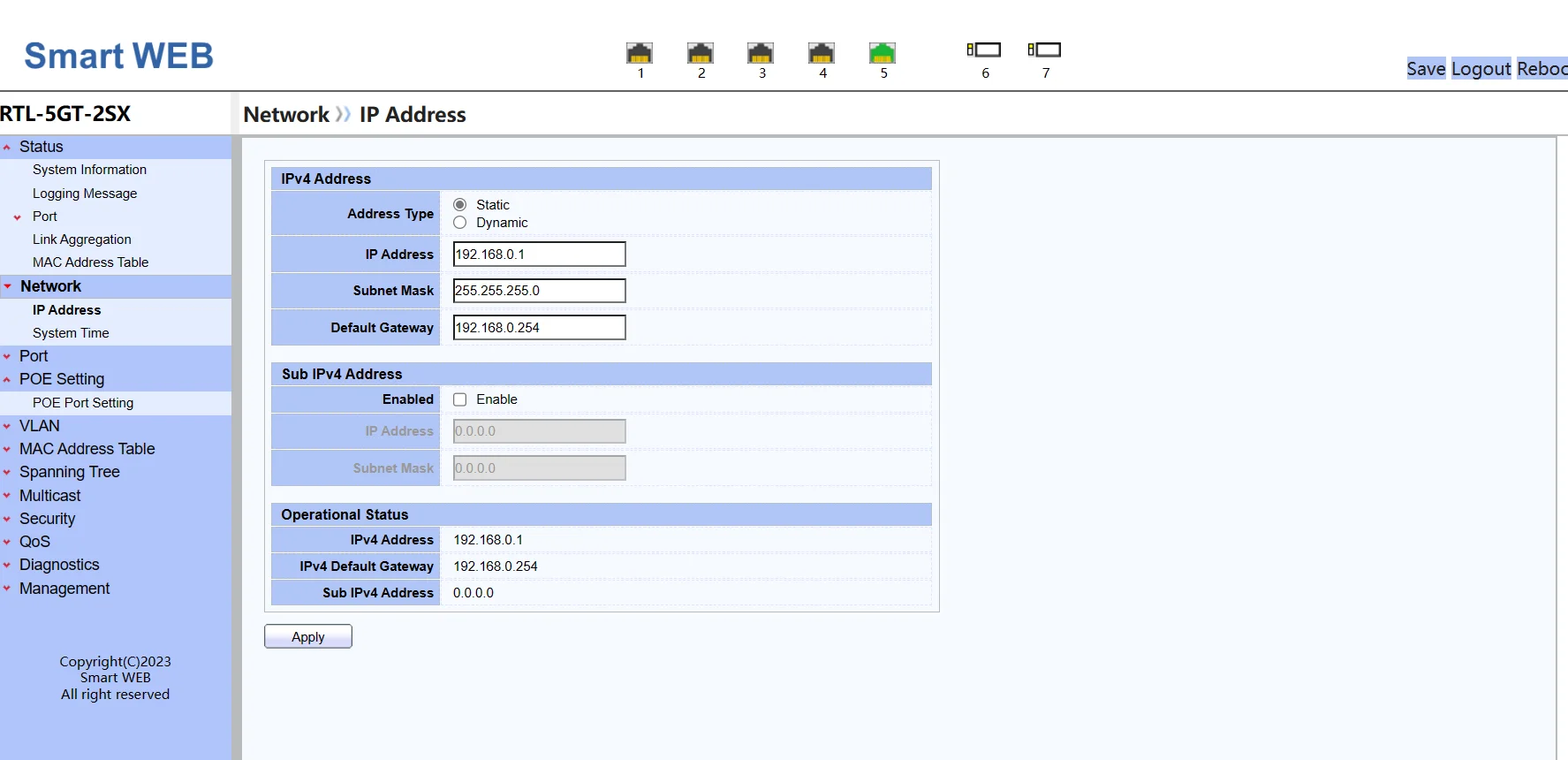Image resolution: width=1568 pixels, height=760 pixels.
Task: Click the port 3 Ethernet icon
Action: click(x=761, y=53)
